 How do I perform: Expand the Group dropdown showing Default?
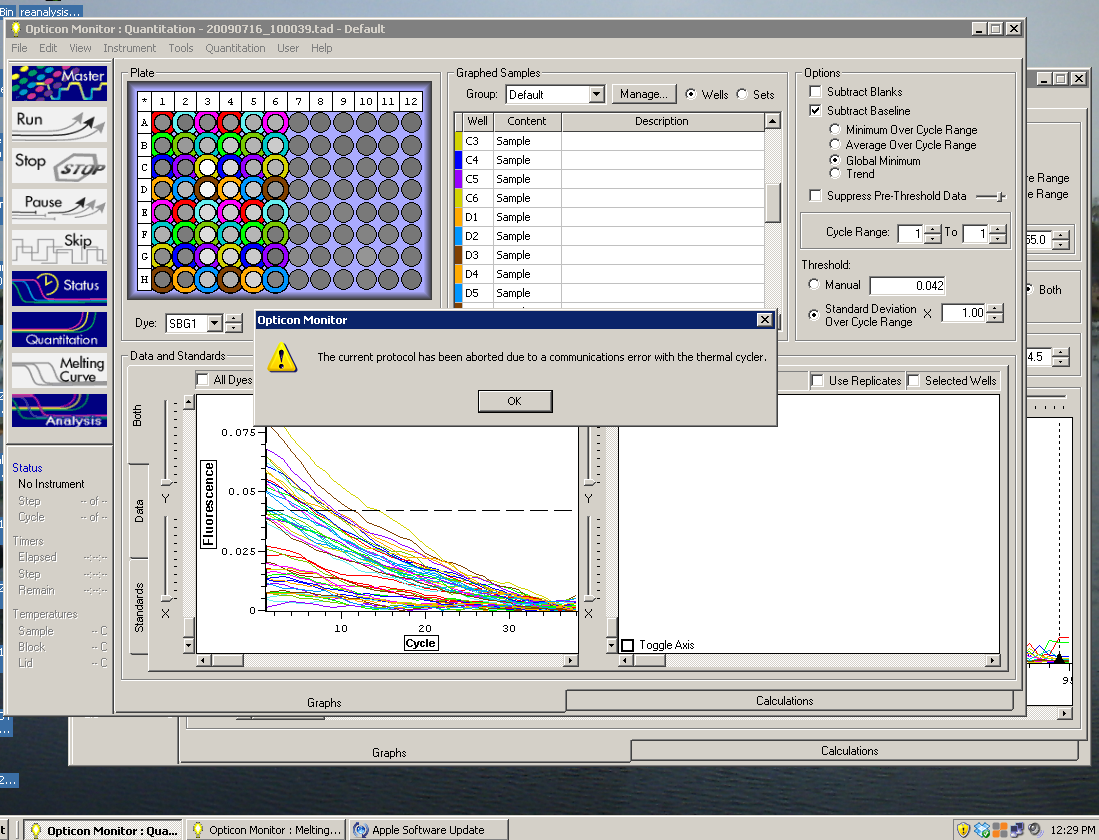[x=596, y=95]
